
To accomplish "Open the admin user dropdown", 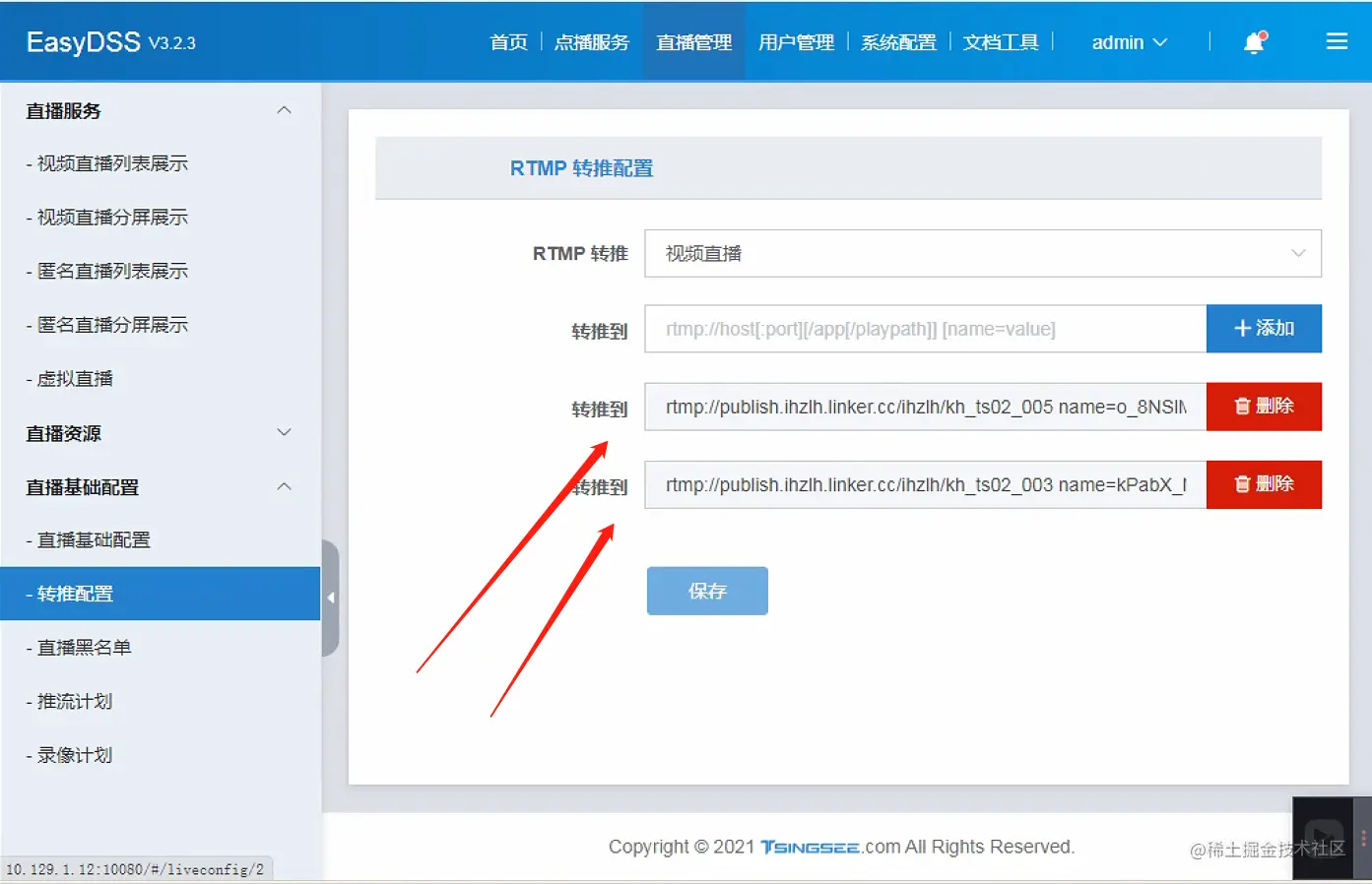I will (x=1130, y=42).
